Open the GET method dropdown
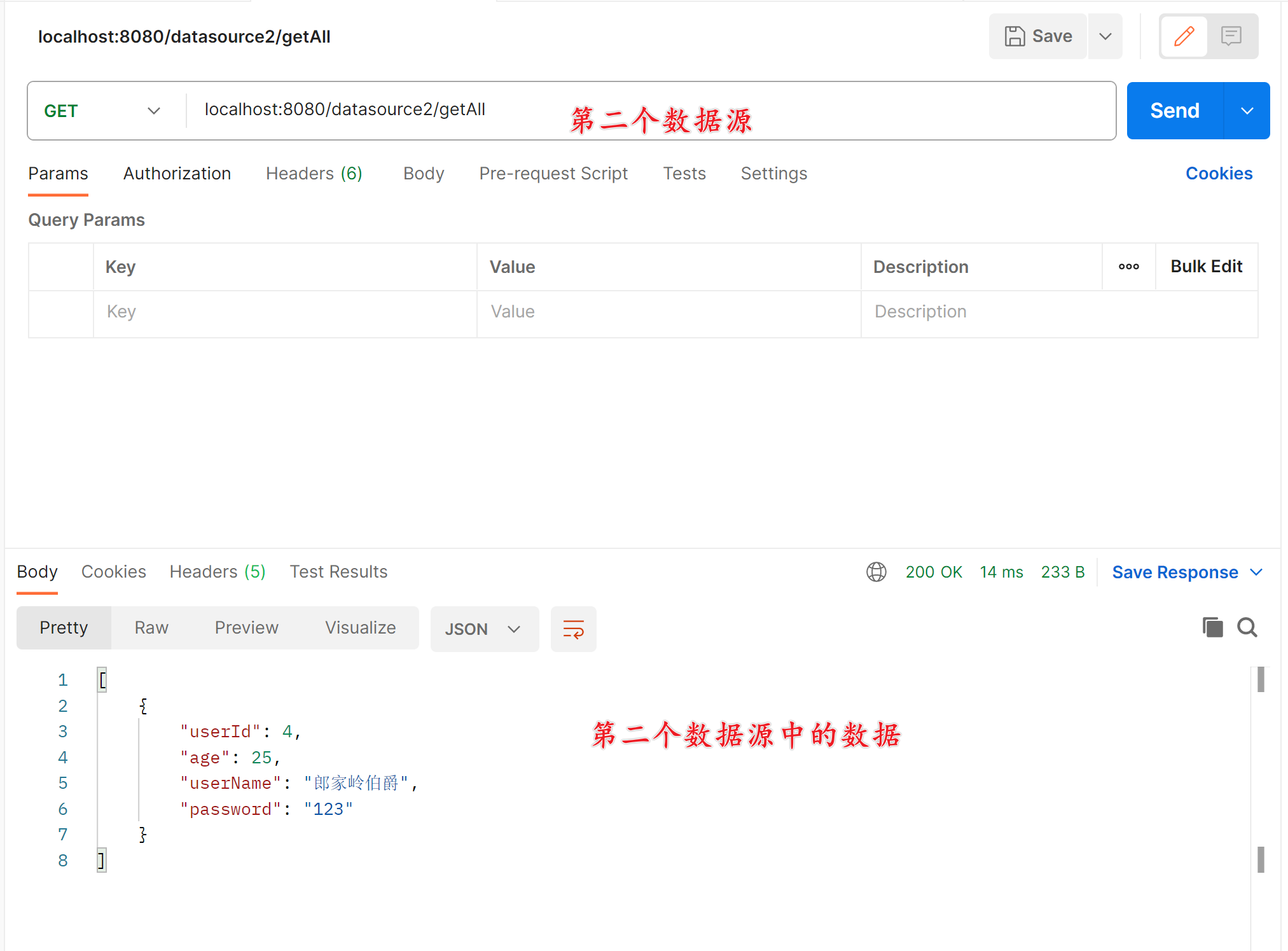The width and height of the screenshot is (1288, 951). pos(102,111)
